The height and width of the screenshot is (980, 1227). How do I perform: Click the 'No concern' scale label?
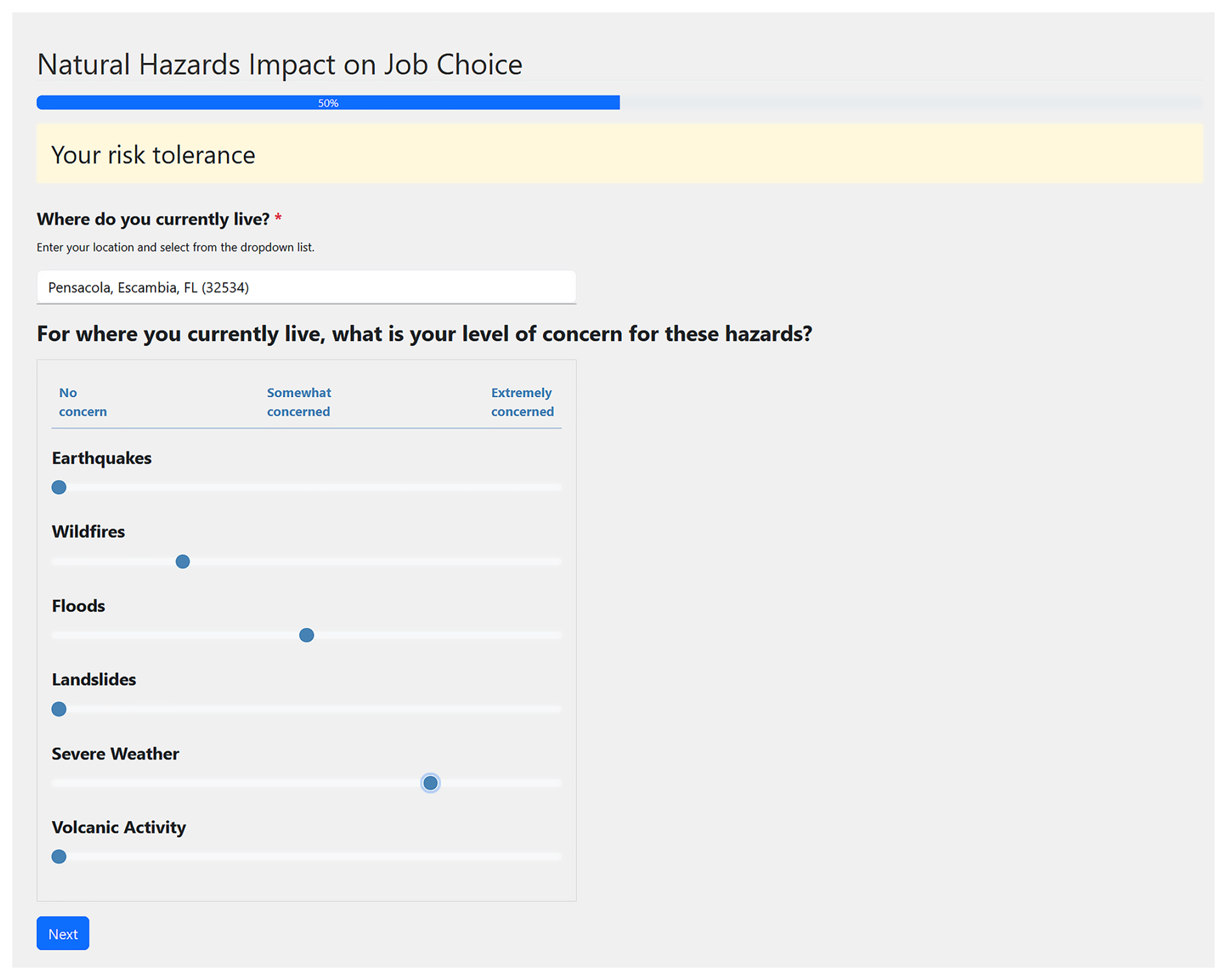pyautogui.click(x=82, y=401)
